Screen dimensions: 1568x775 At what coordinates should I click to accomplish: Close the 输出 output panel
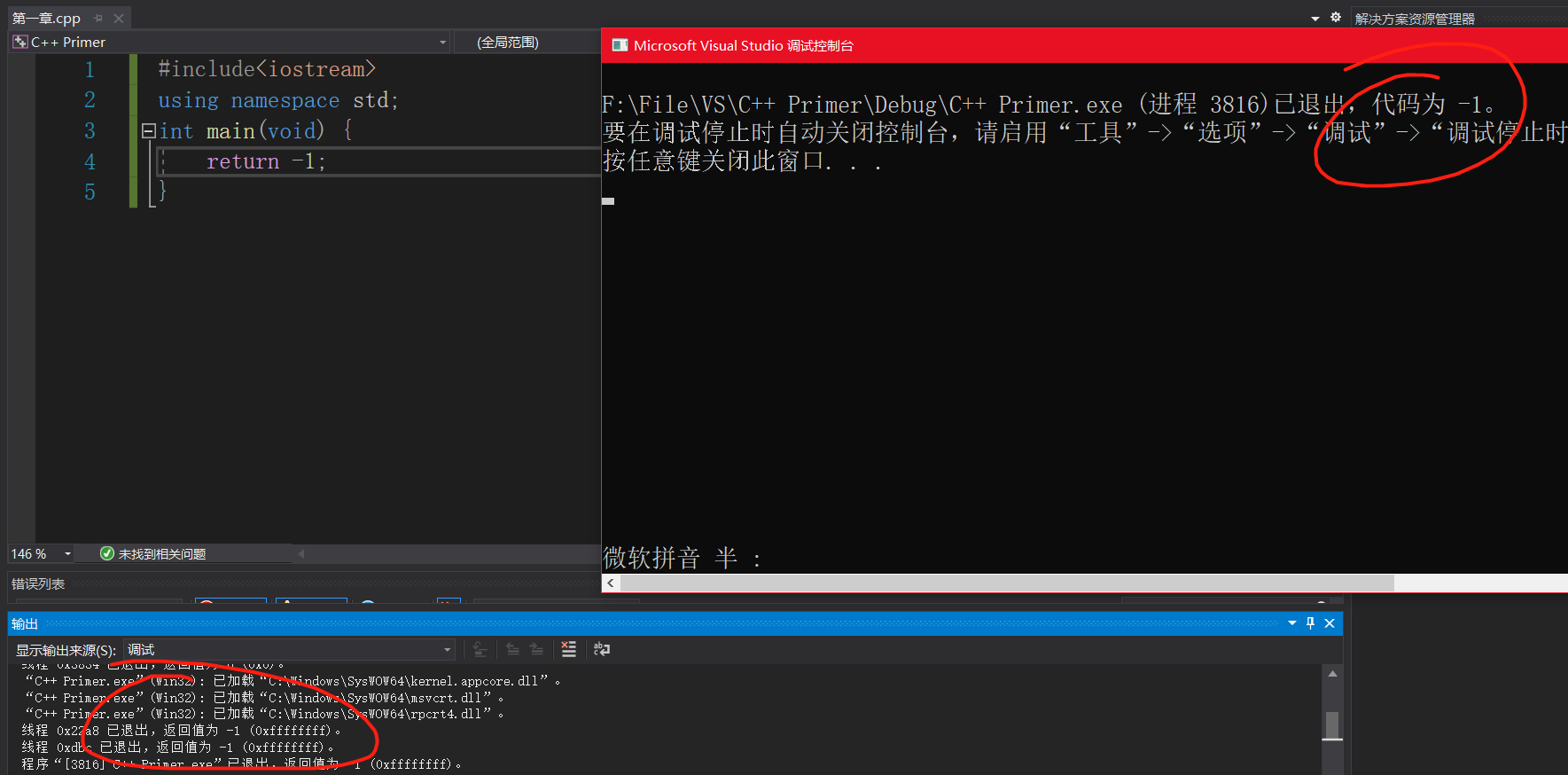1330,623
